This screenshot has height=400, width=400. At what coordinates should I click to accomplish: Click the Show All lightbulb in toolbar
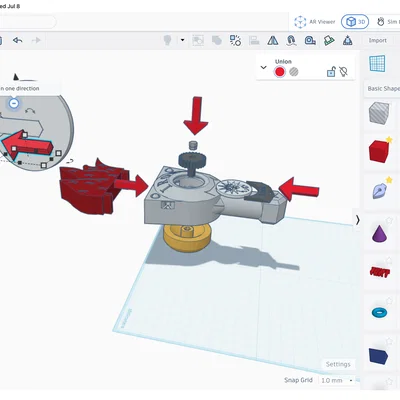click(x=167, y=40)
